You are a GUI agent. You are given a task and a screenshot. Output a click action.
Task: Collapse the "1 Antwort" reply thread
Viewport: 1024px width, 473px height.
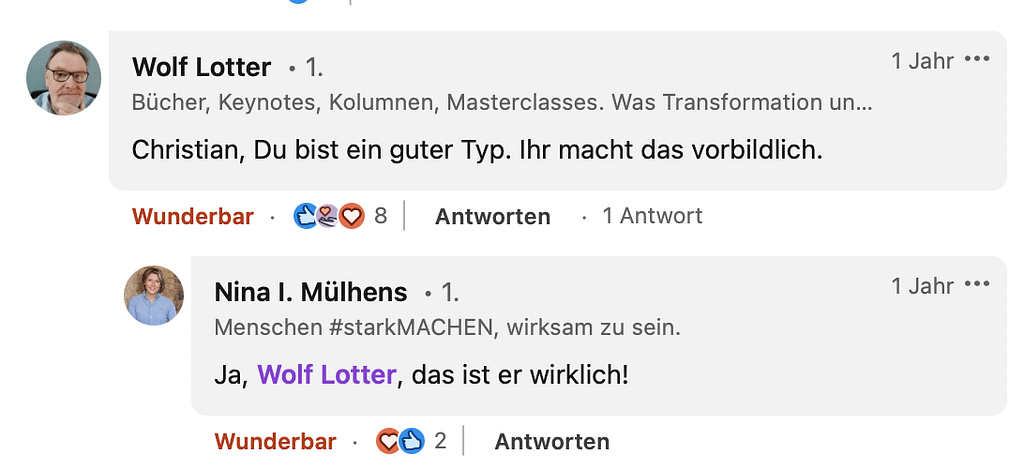(x=652, y=216)
